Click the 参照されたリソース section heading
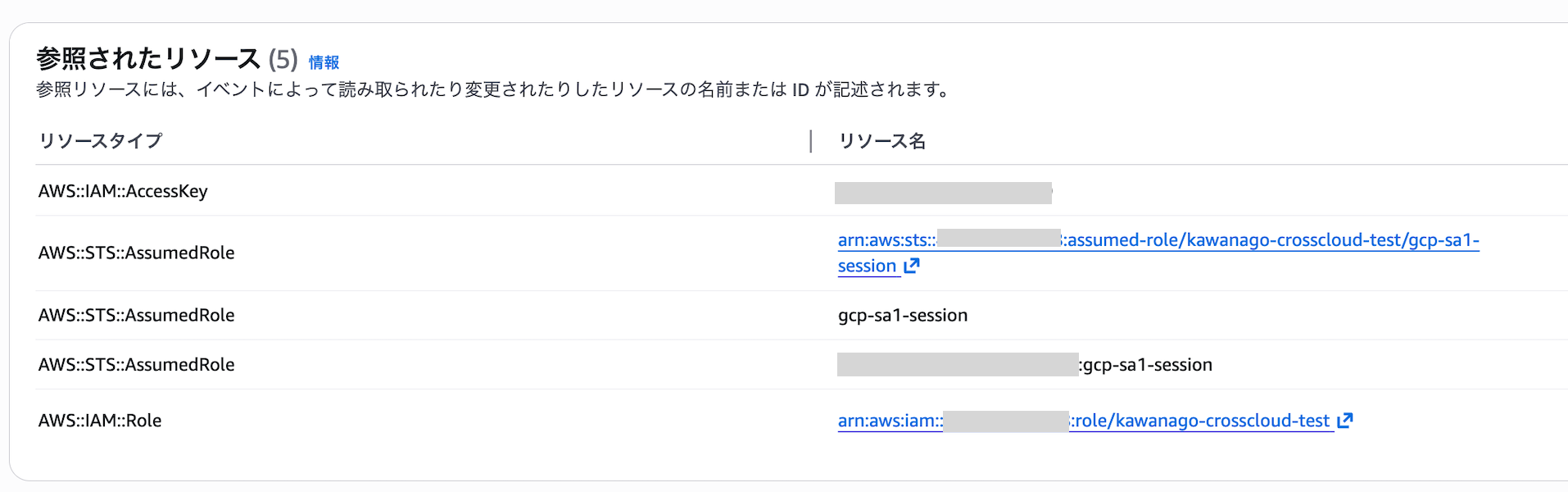This screenshot has width=1568, height=492. pos(148,59)
